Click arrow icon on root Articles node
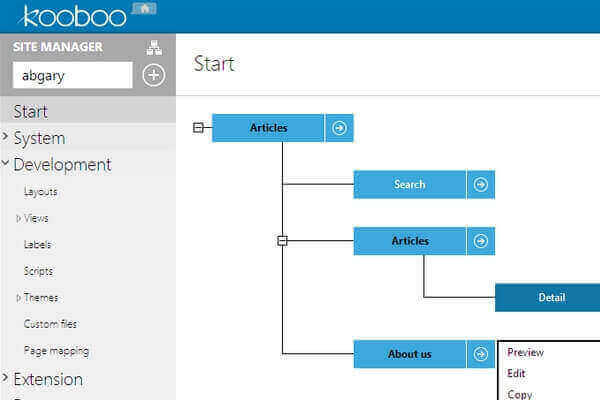The width and height of the screenshot is (600, 400). coord(339,128)
